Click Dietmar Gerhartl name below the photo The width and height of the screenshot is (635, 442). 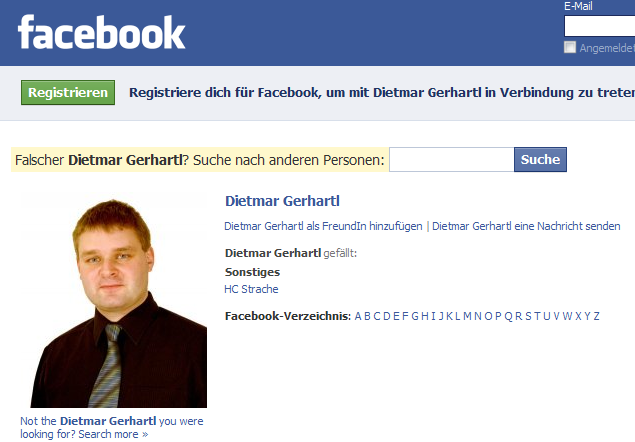pyautogui.click(x=108, y=421)
